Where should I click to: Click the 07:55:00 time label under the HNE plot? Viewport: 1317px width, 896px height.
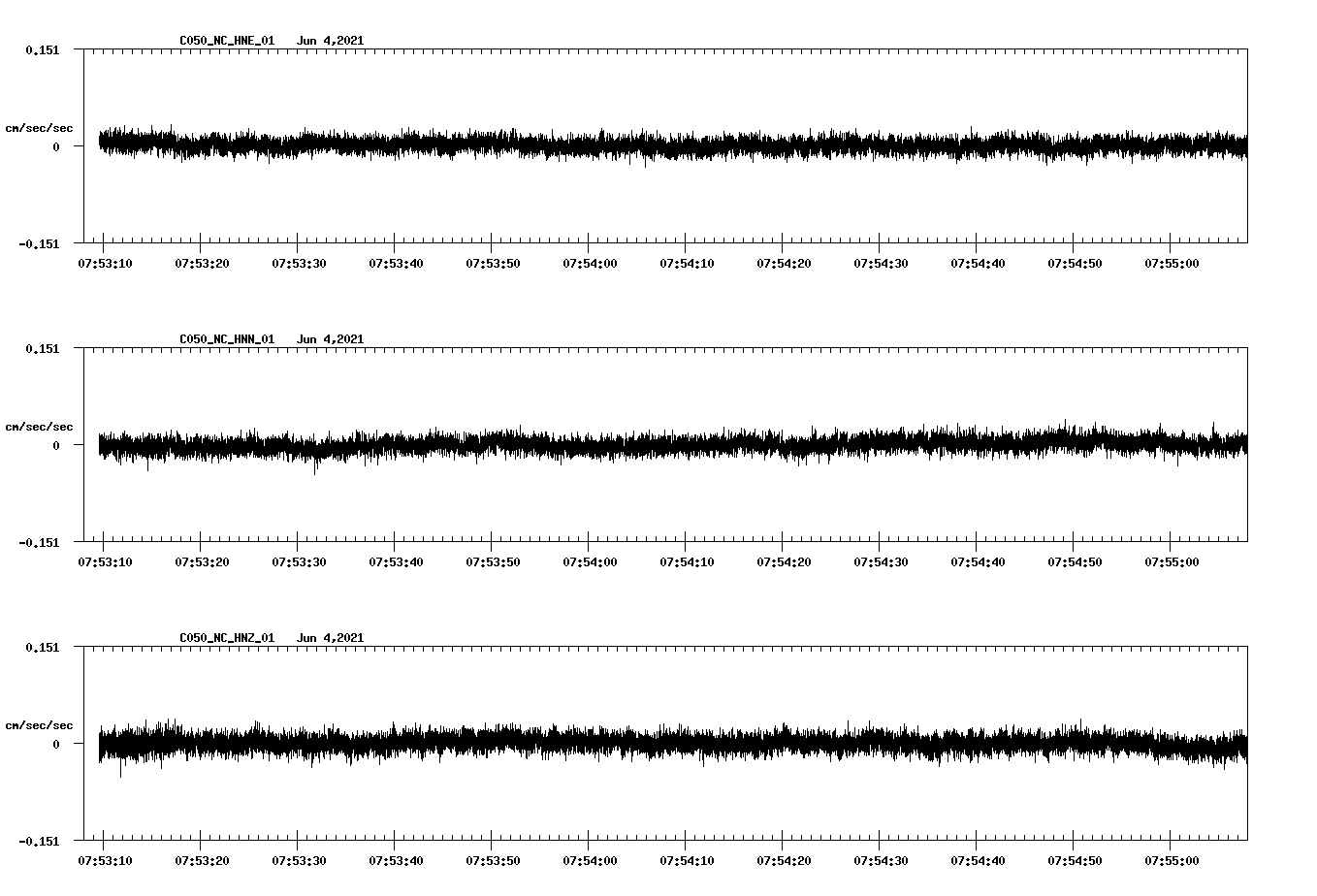tap(1172, 264)
